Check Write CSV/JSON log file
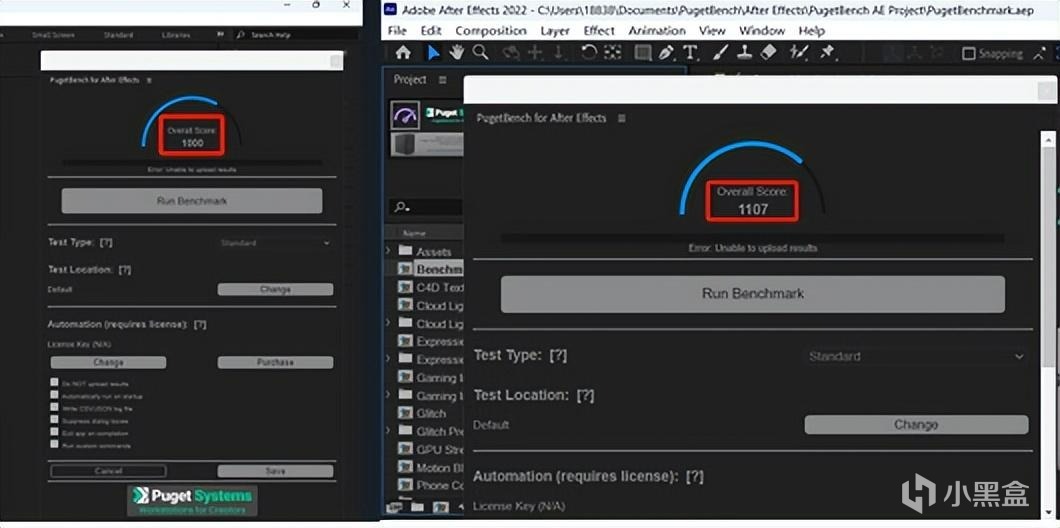This screenshot has height=528, width=1060. (54, 407)
